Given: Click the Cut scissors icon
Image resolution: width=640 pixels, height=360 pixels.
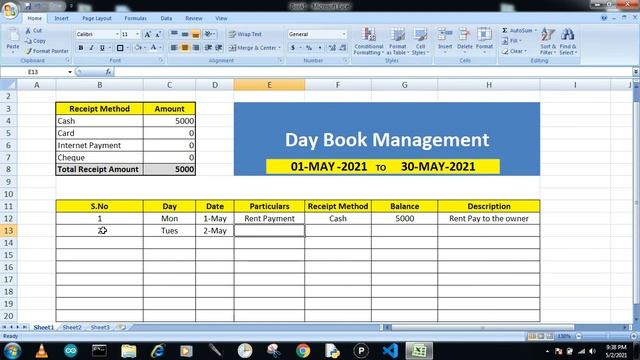Looking at the screenshot, I should (x=28, y=31).
